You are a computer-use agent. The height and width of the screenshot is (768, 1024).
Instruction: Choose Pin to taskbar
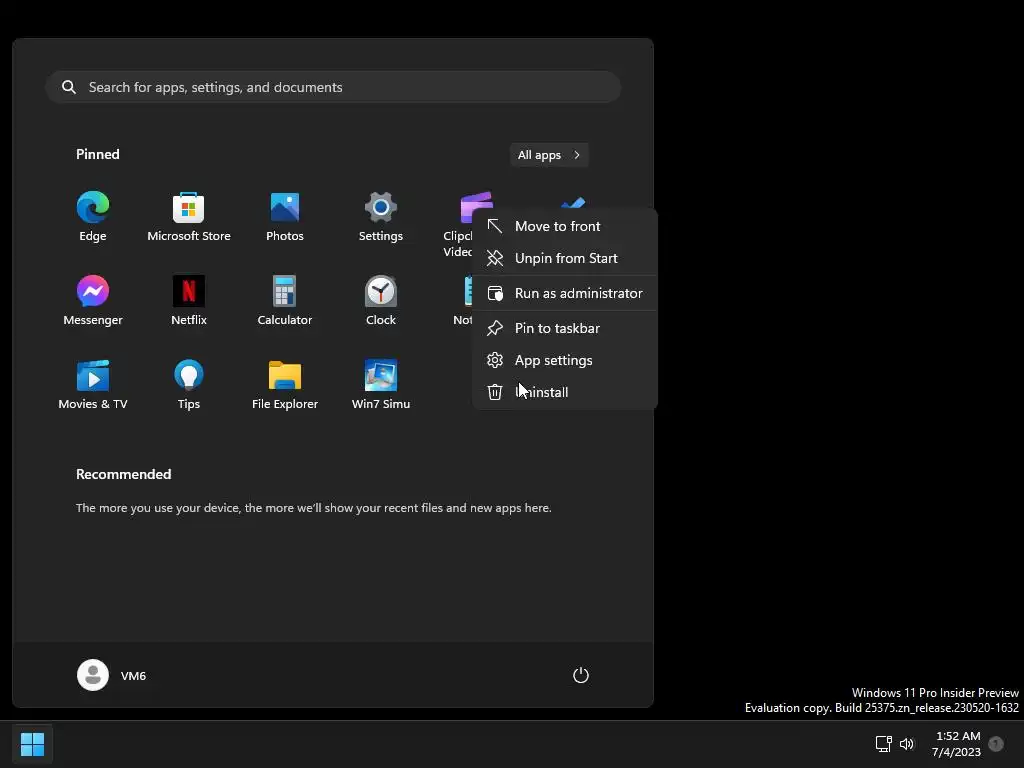coord(565,328)
